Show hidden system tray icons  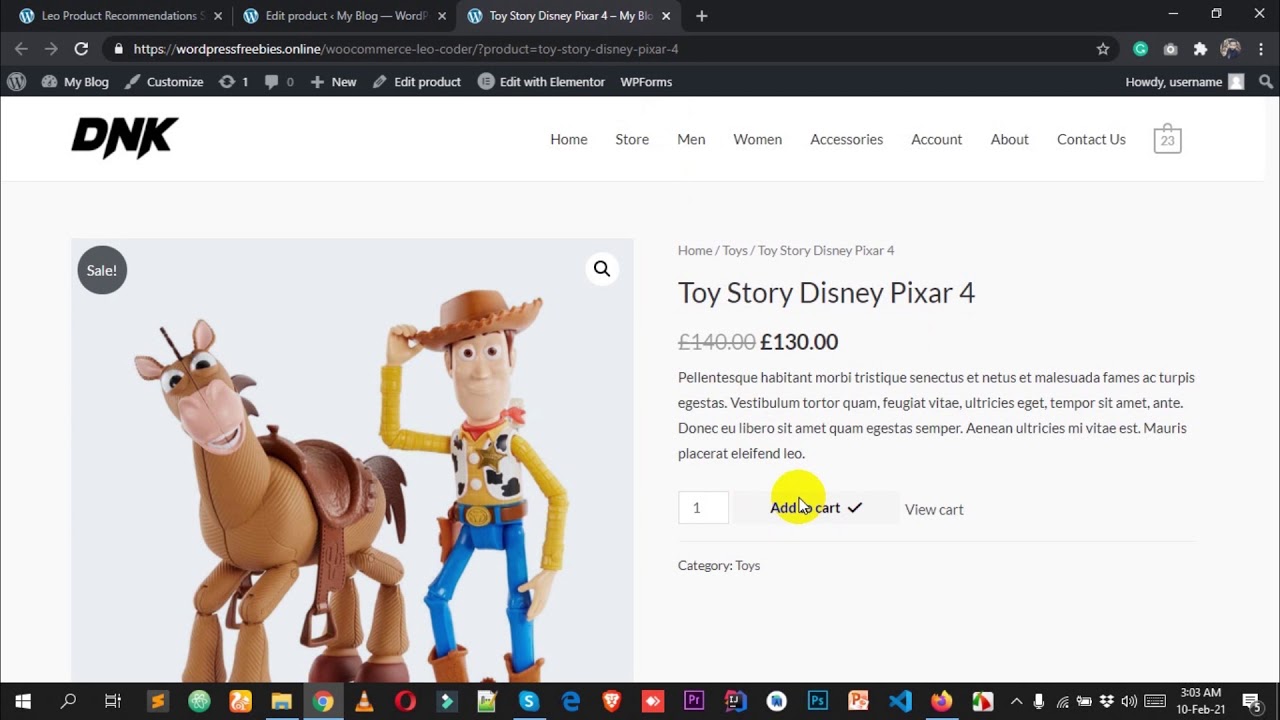(1016, 702)
